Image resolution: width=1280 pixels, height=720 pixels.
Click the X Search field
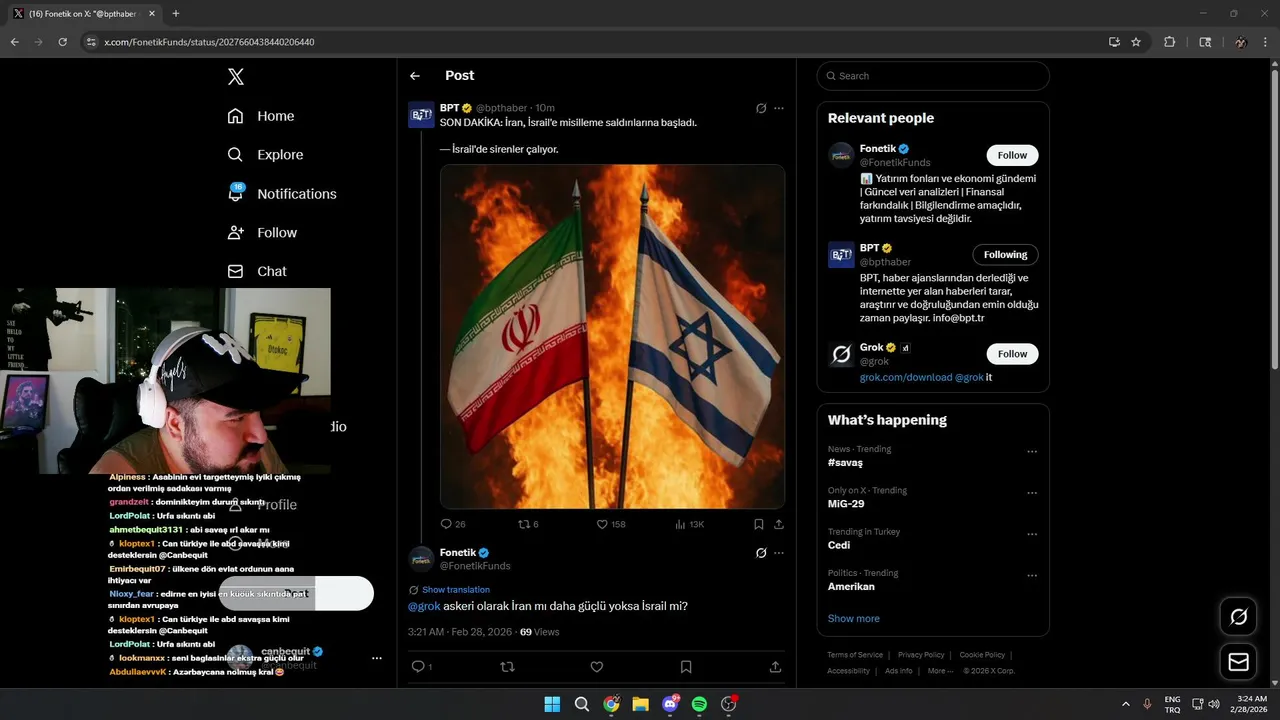(933, 76)
